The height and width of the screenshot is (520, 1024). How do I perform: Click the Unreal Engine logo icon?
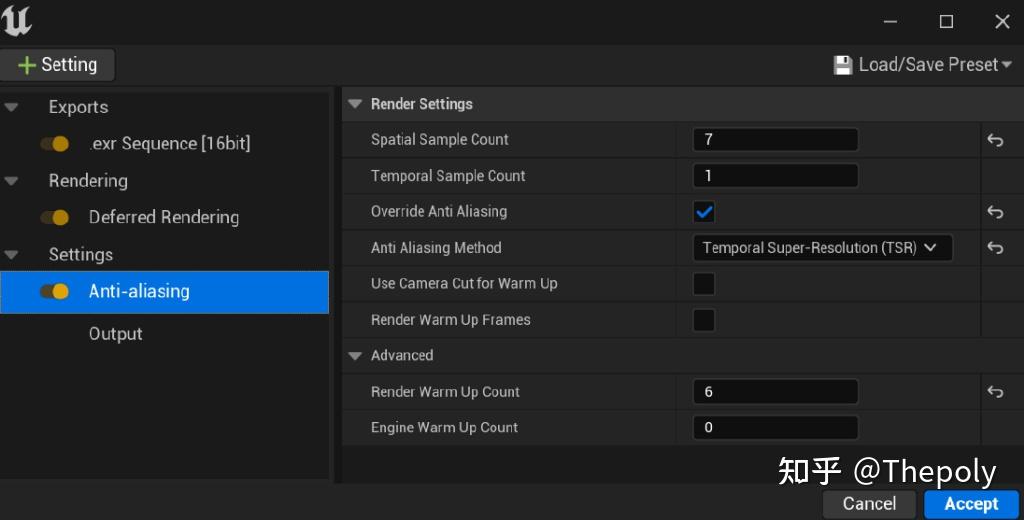tap(17, 21)
